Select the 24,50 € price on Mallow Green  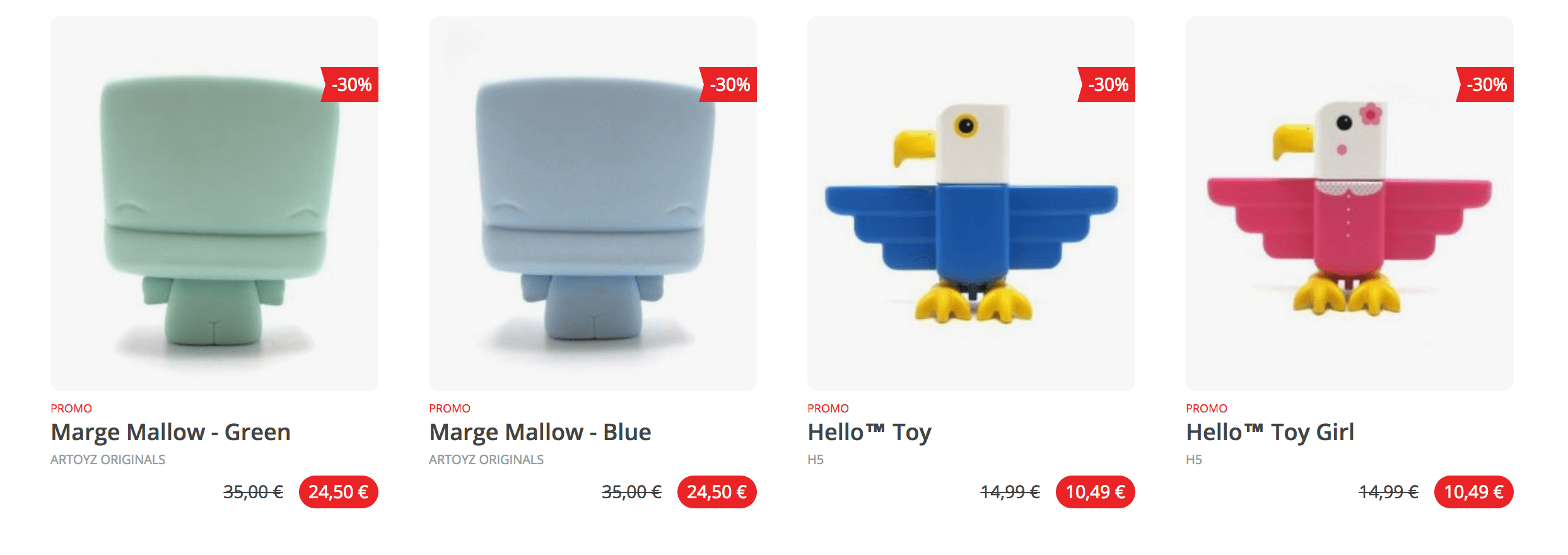click(x=339, y=492)
